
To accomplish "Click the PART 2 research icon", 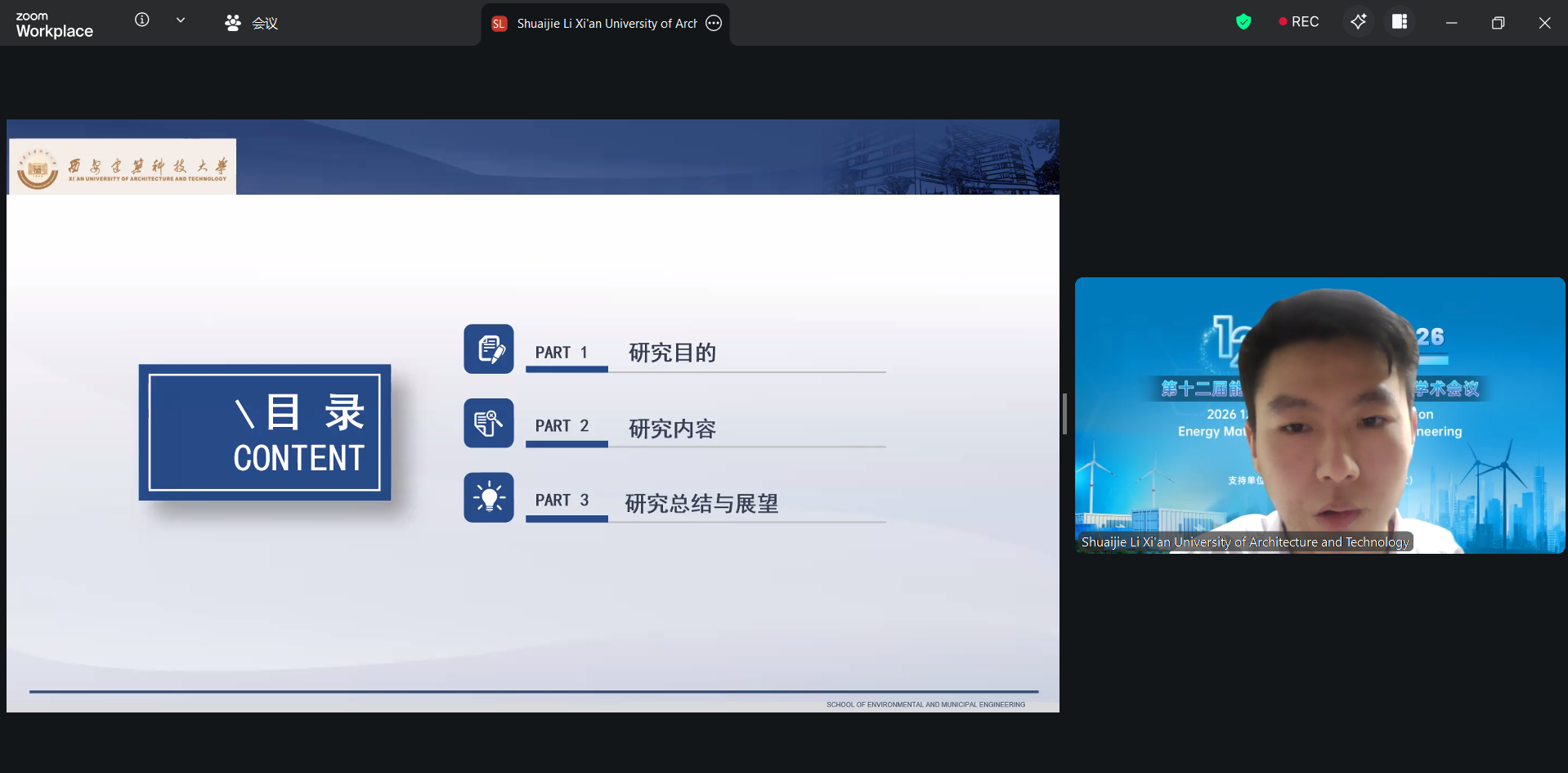I will click(x=489, y=423).
